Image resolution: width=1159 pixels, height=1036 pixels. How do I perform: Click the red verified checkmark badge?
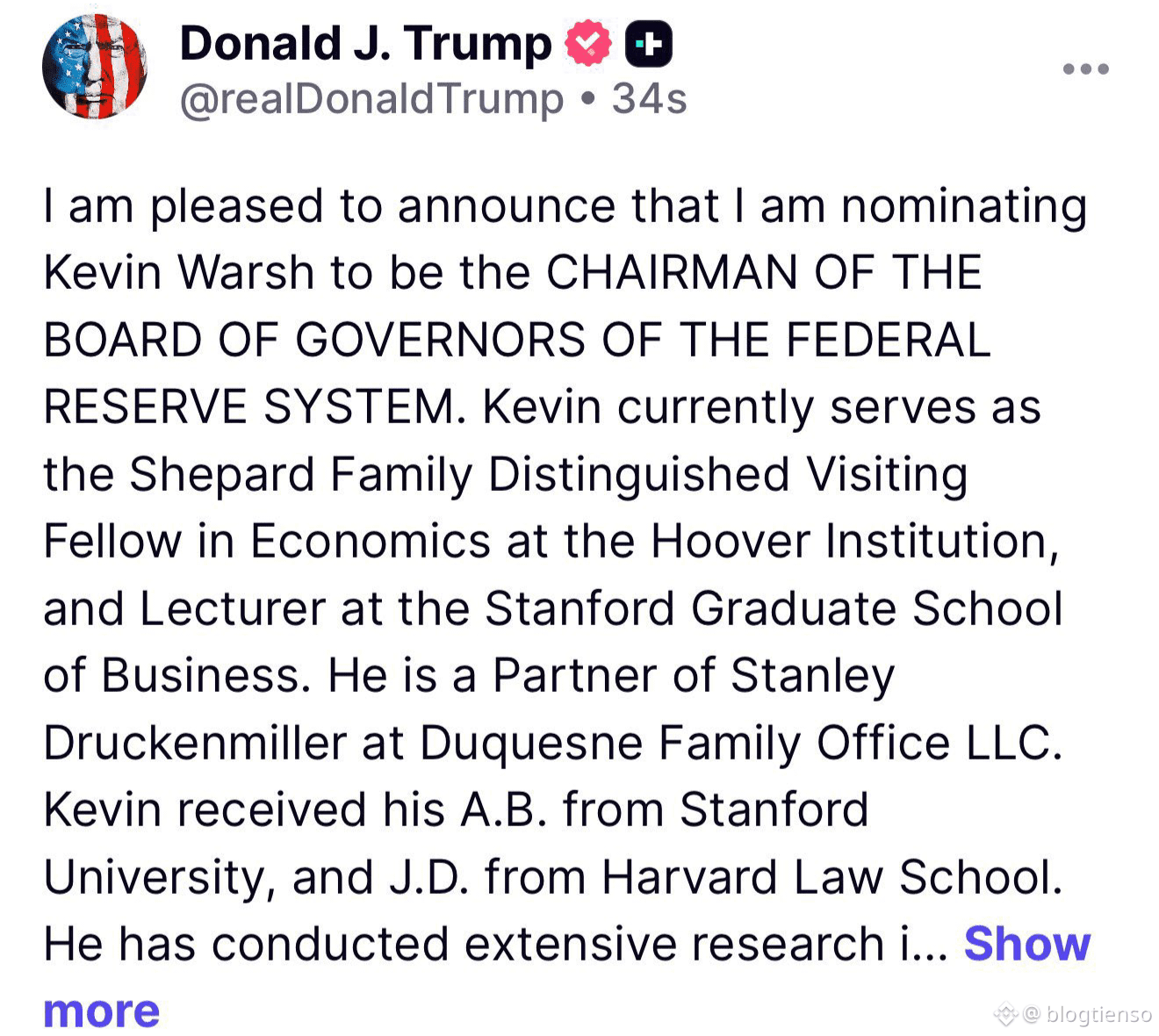(587, 45)
